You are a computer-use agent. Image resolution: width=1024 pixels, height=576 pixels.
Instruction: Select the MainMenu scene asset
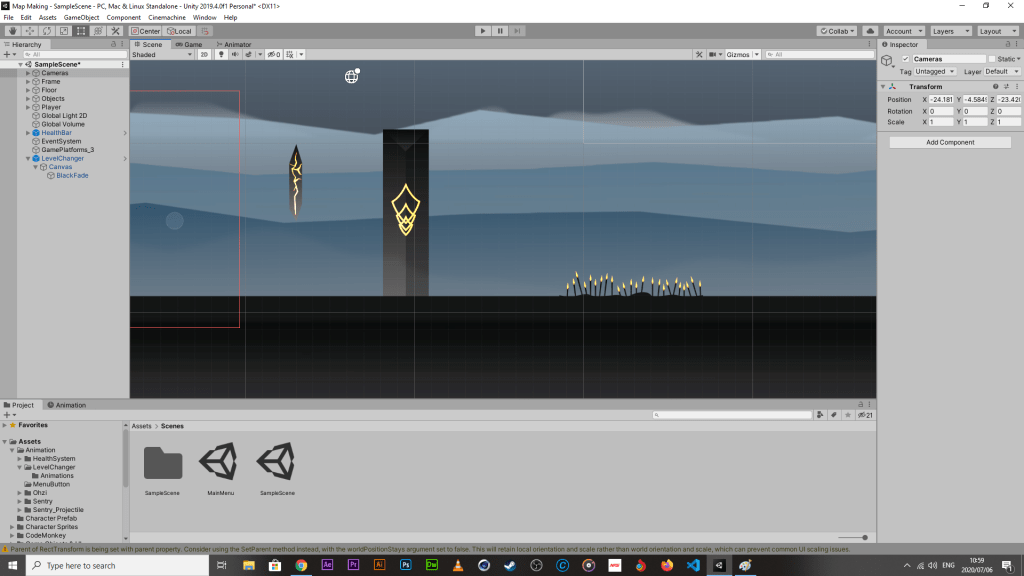[x=219, y=464]
